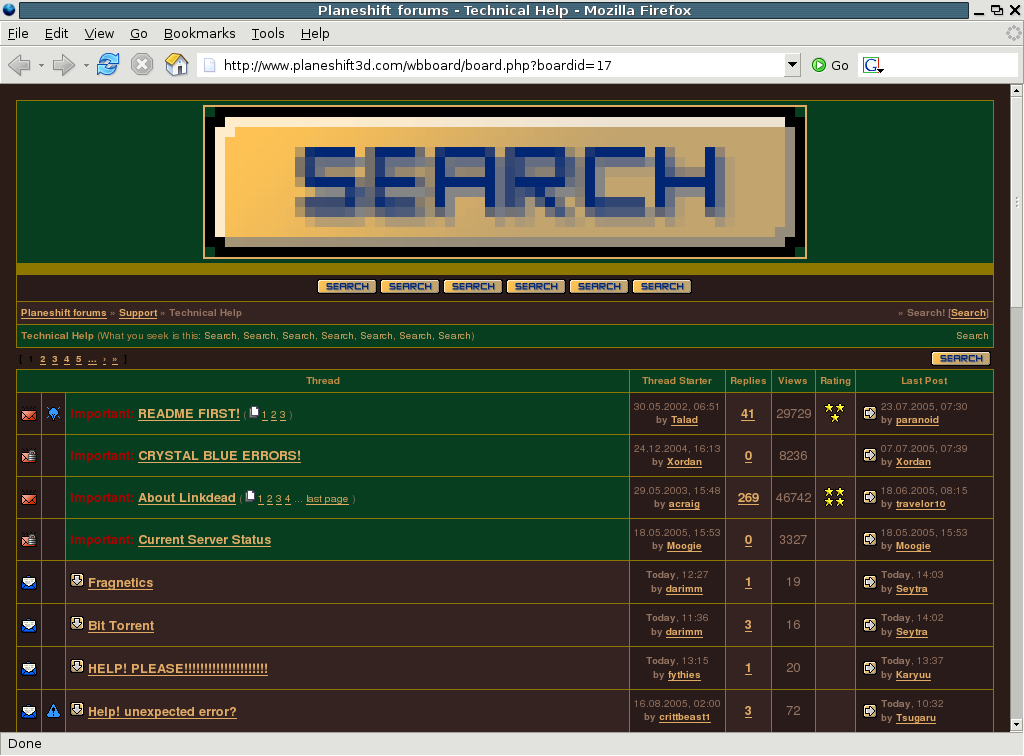The image size is (1024, 756).
Task: Open the HELP! PLEASE!!!! thread
Action: (x=178, y=669)
